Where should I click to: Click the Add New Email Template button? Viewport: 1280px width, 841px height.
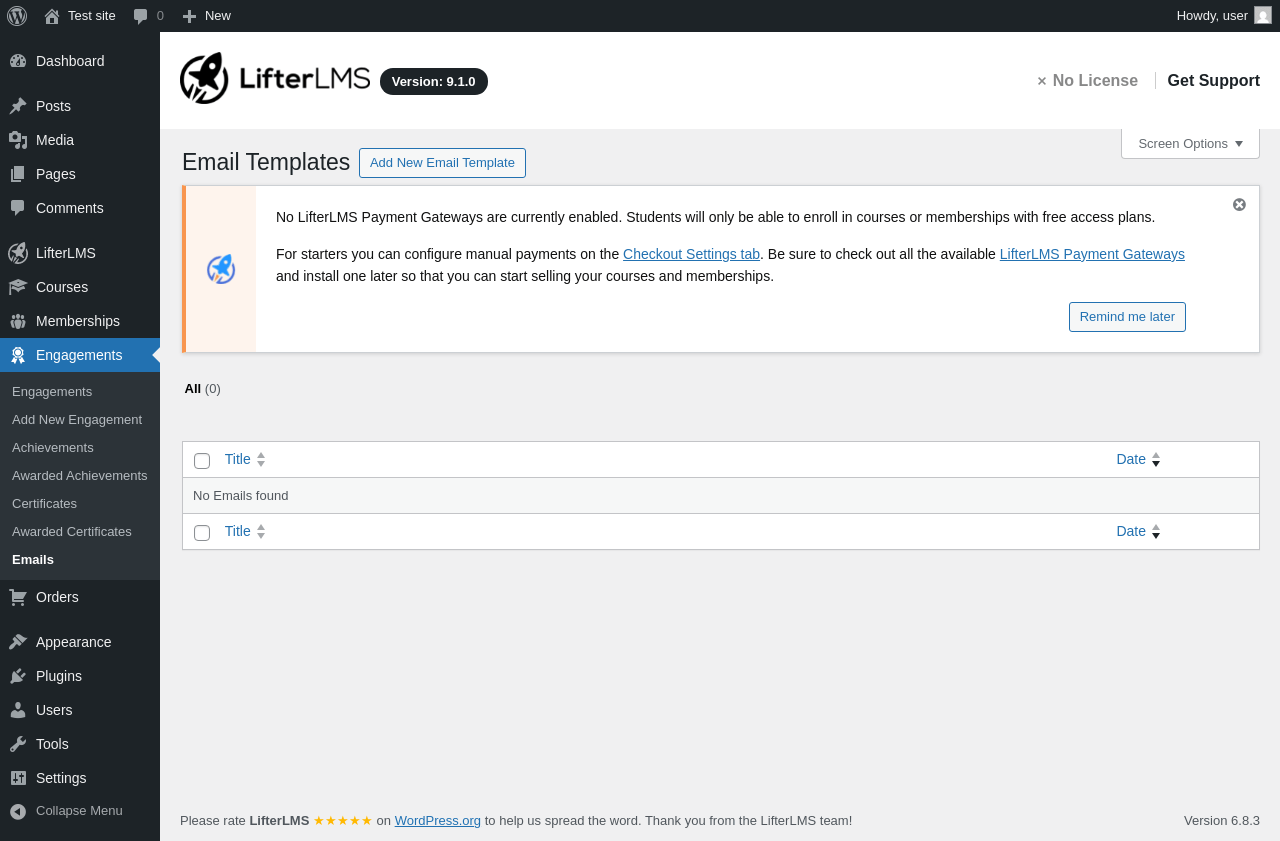point(442,163)
